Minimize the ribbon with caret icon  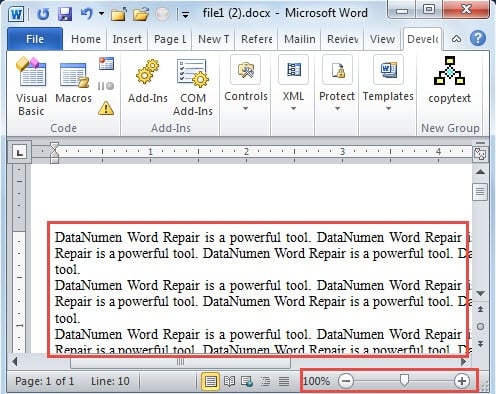pos(456,39)
